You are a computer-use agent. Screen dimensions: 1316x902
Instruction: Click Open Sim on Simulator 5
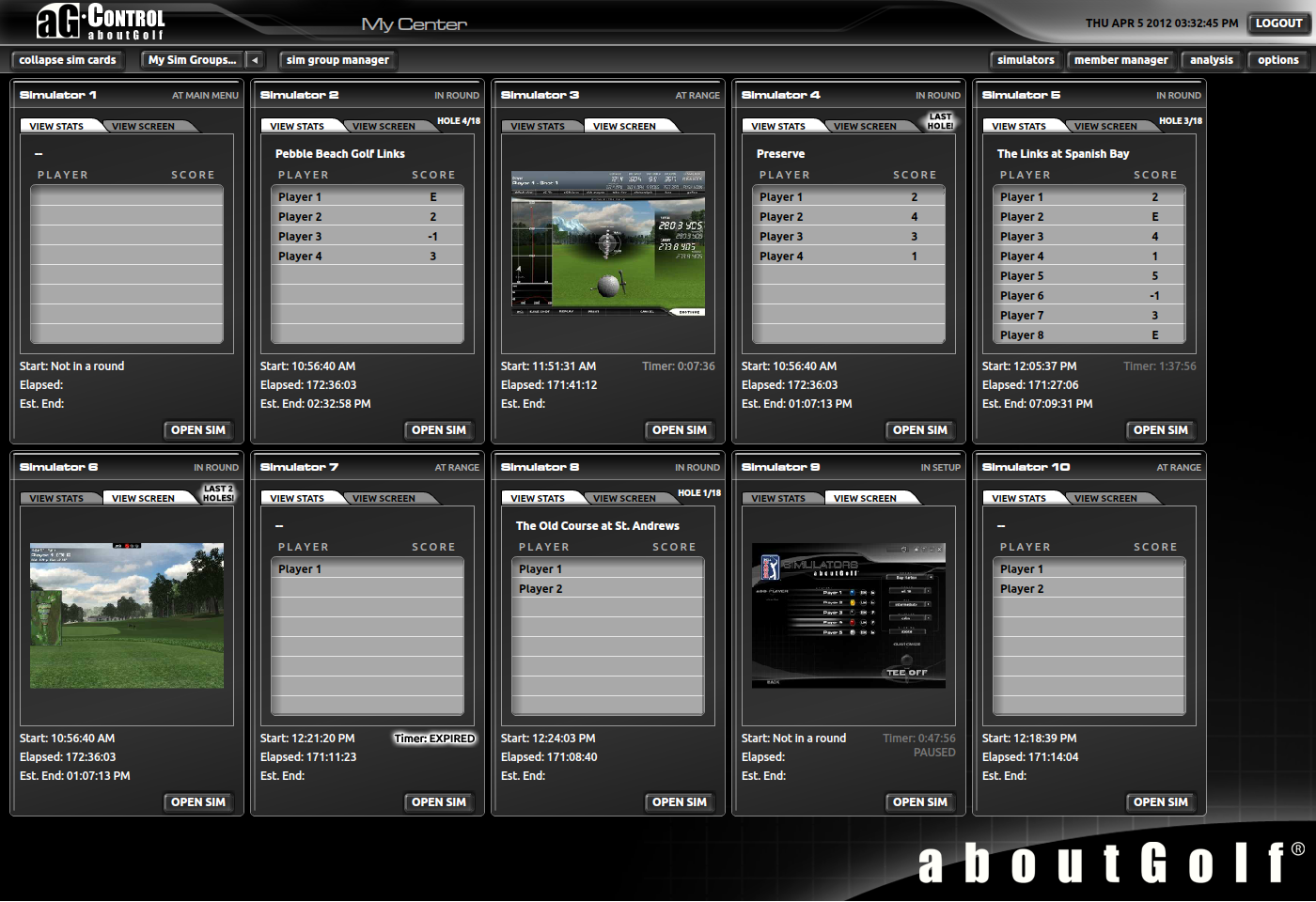coord(1161,430)
